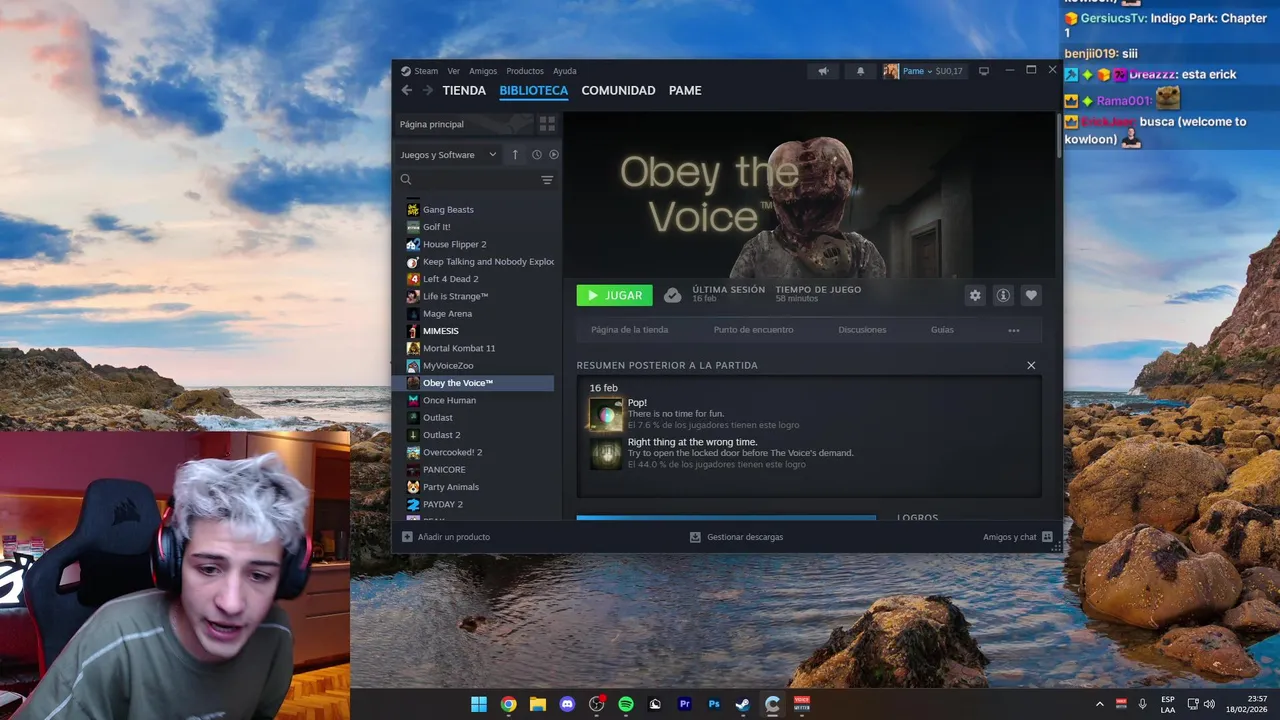Switch to the PAME profile tab
The height and width of the screenshot is (720, 1280).
tap(685, 90)
